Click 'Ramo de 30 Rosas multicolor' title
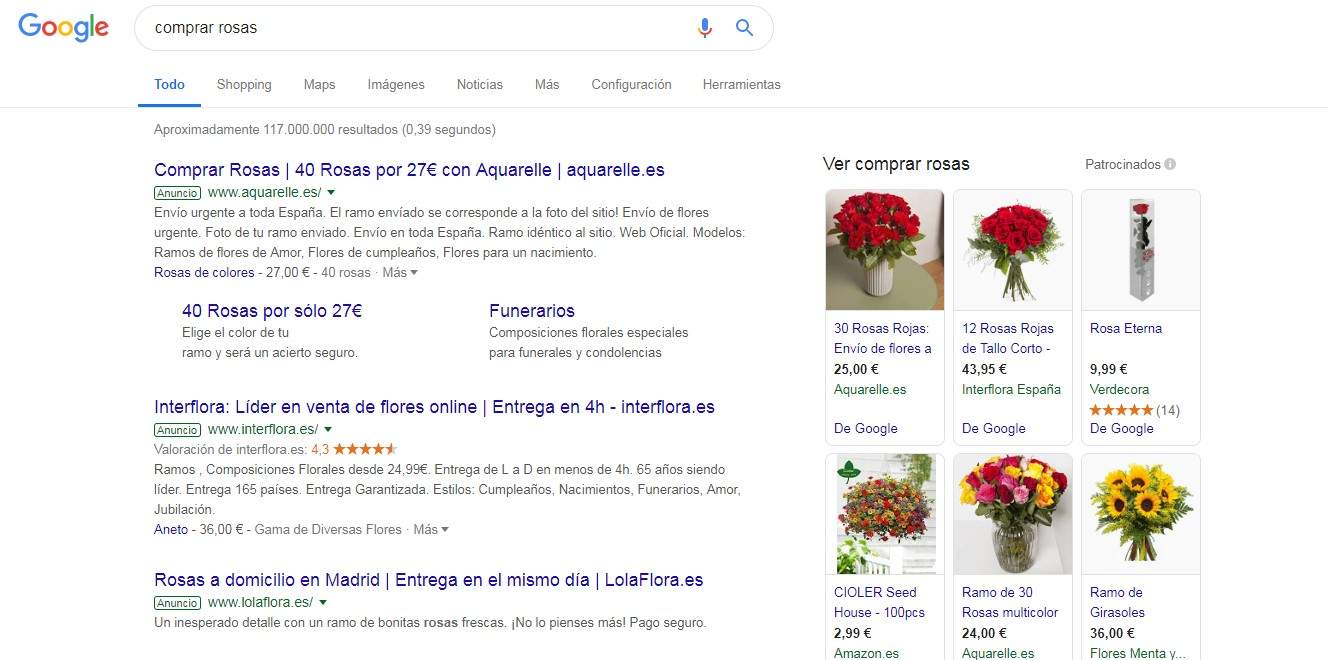Viewport: 1328px width, 660px height. tap(1010, 602)
